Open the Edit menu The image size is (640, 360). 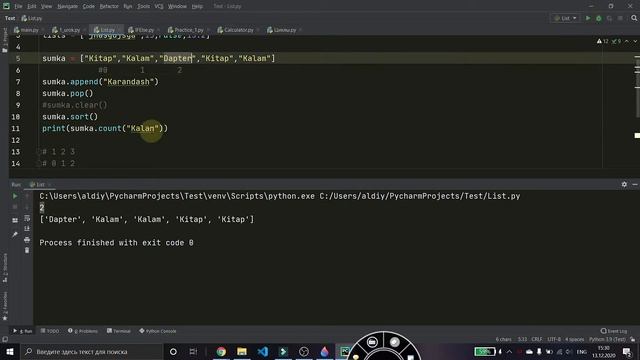click(32, 7)
